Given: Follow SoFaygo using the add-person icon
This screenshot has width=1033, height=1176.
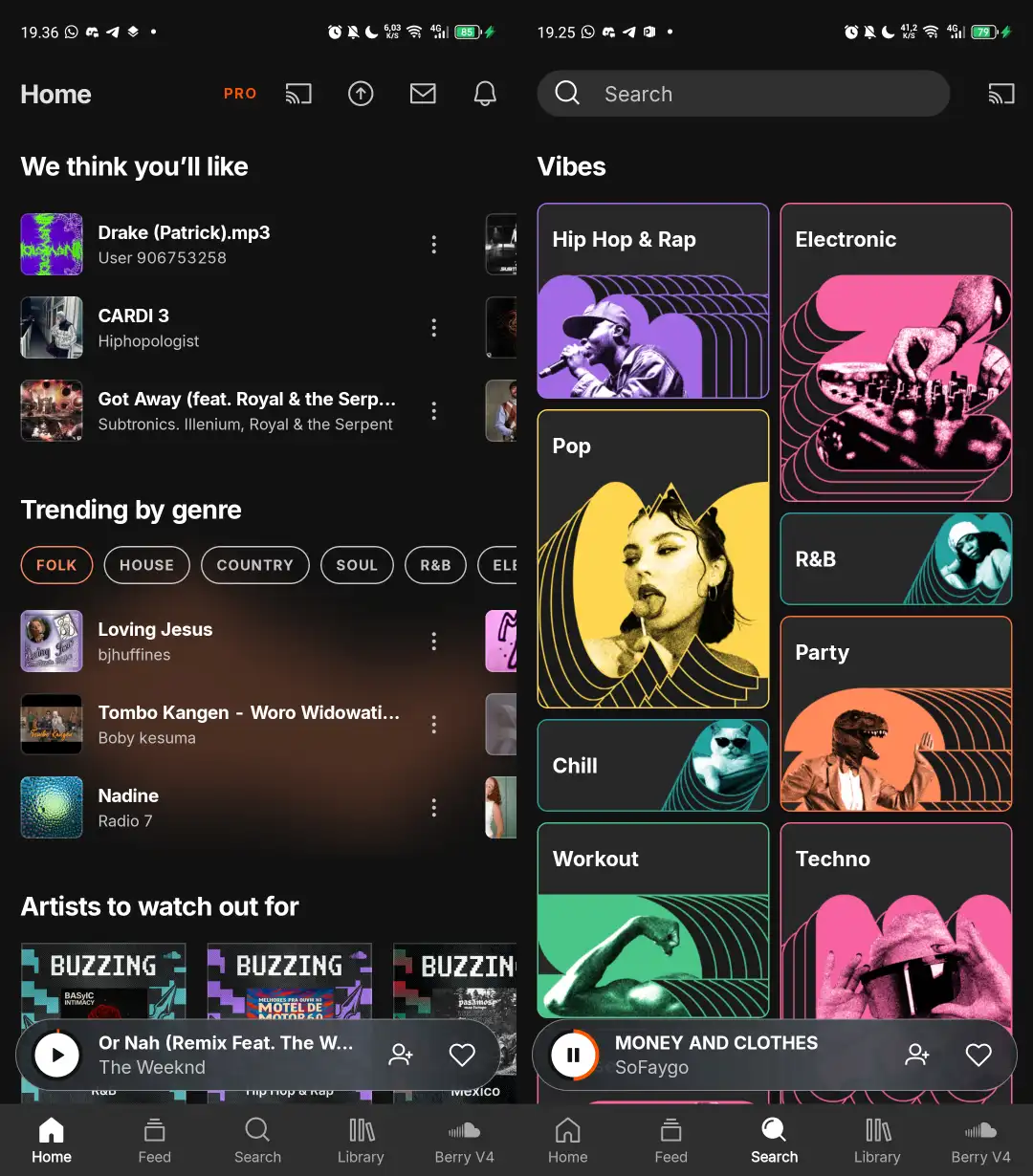Looking at the screenshot, I should [917, 1055].
